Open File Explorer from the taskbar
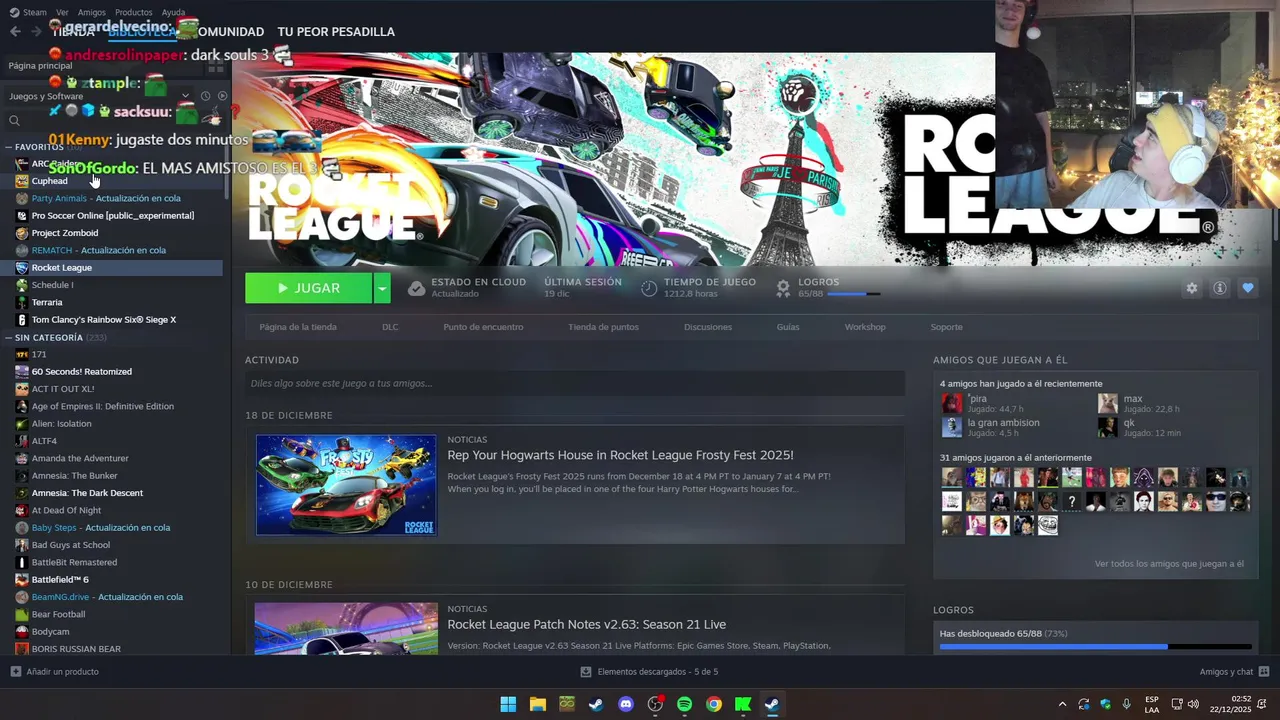 537,704
